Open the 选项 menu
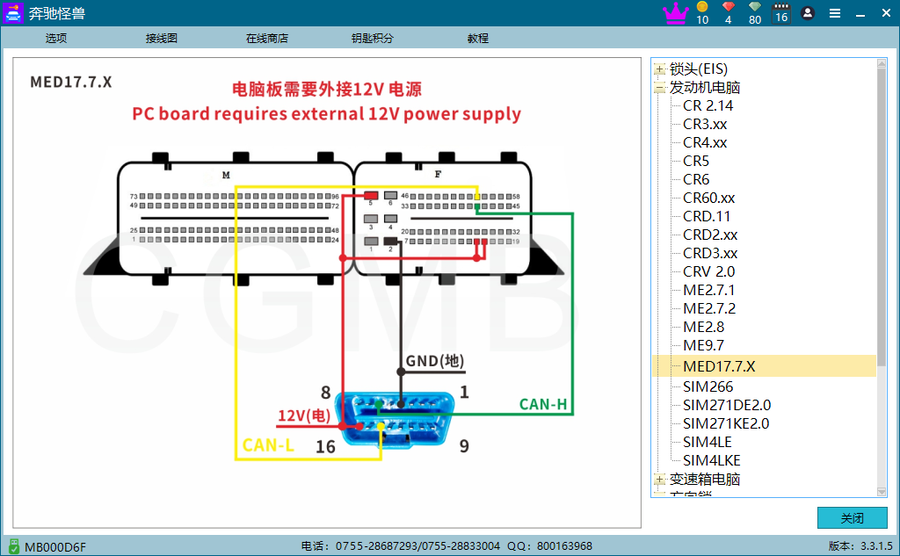This screenshot has width=900, height=556. click(56, 38)
